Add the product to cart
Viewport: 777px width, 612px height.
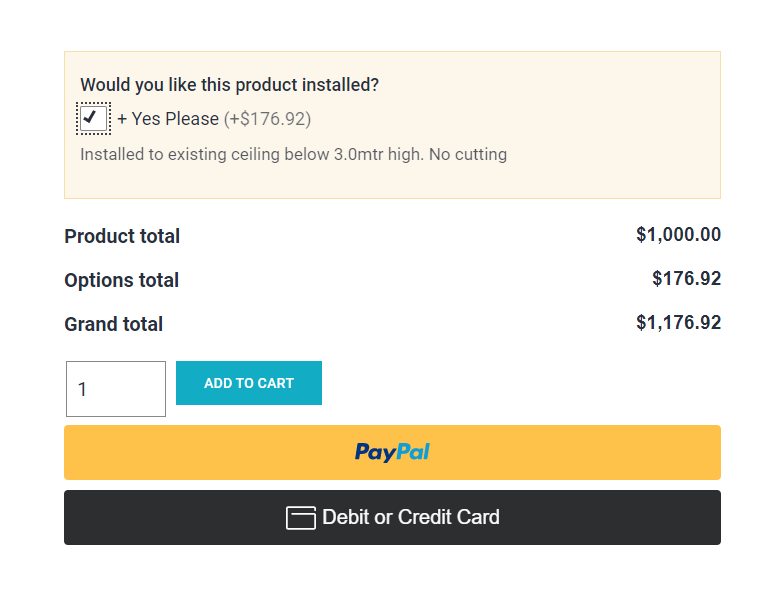pos(249,383)
